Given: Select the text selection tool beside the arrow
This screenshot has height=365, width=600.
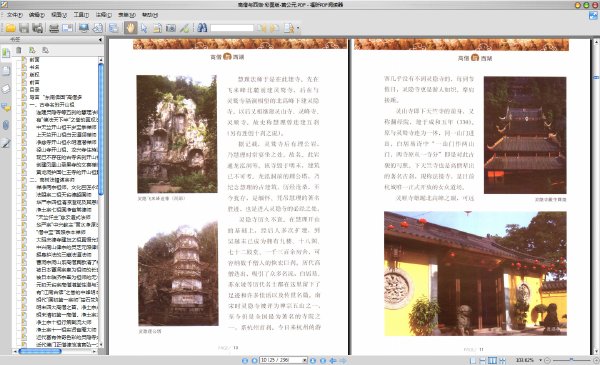Looking at the screenshot, I should 157,28.
